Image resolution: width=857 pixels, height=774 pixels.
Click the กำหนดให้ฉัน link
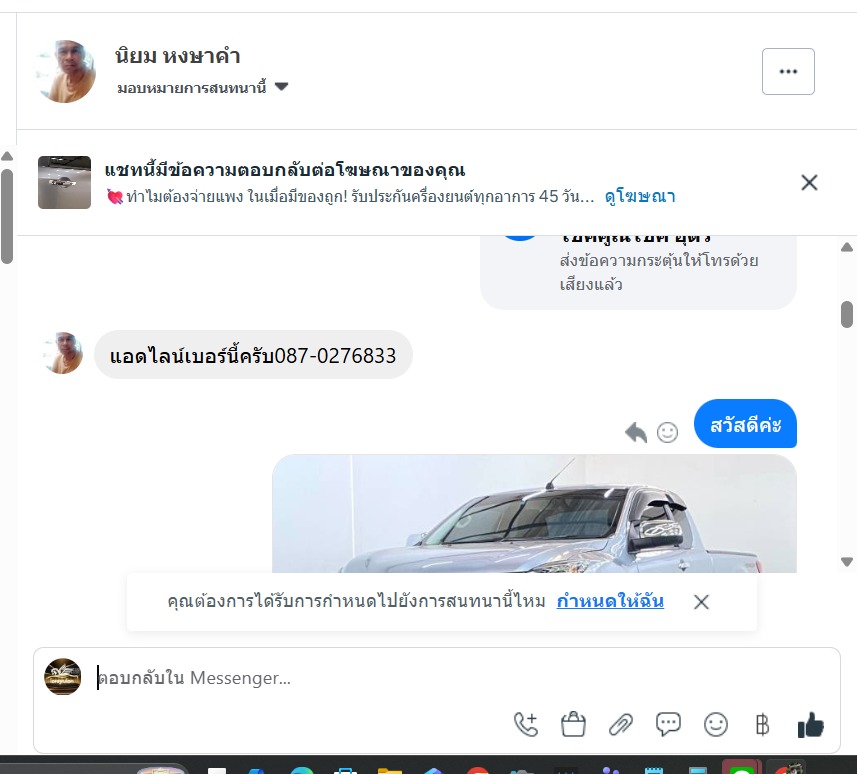tap(610, 601)
